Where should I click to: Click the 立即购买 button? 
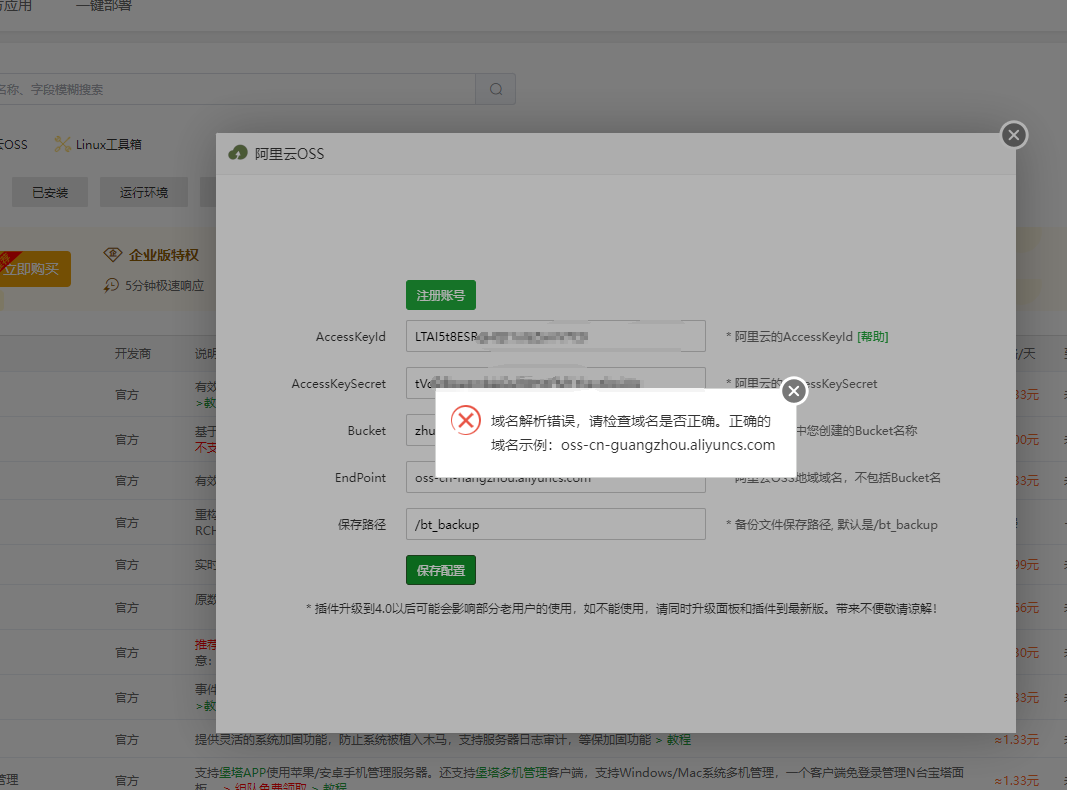pyautogui.click(x=34, y=269)
